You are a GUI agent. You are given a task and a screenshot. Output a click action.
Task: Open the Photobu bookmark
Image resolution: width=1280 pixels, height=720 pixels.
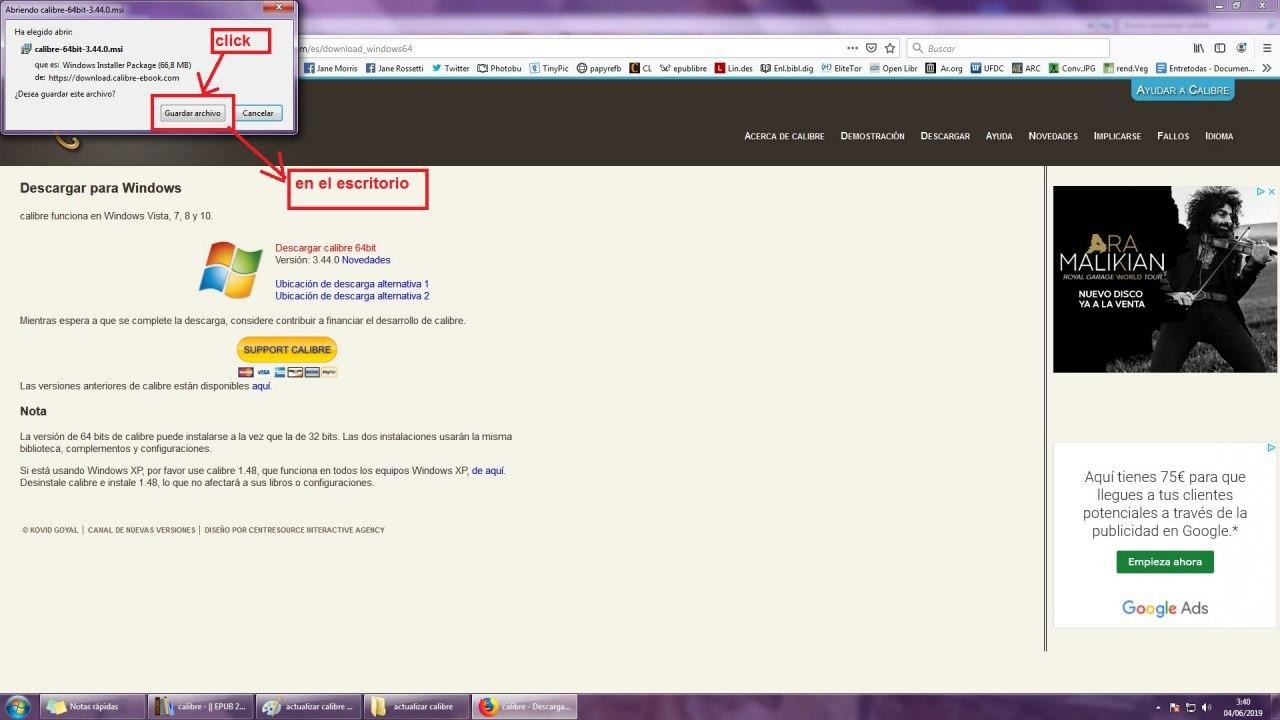click(499, 69)
